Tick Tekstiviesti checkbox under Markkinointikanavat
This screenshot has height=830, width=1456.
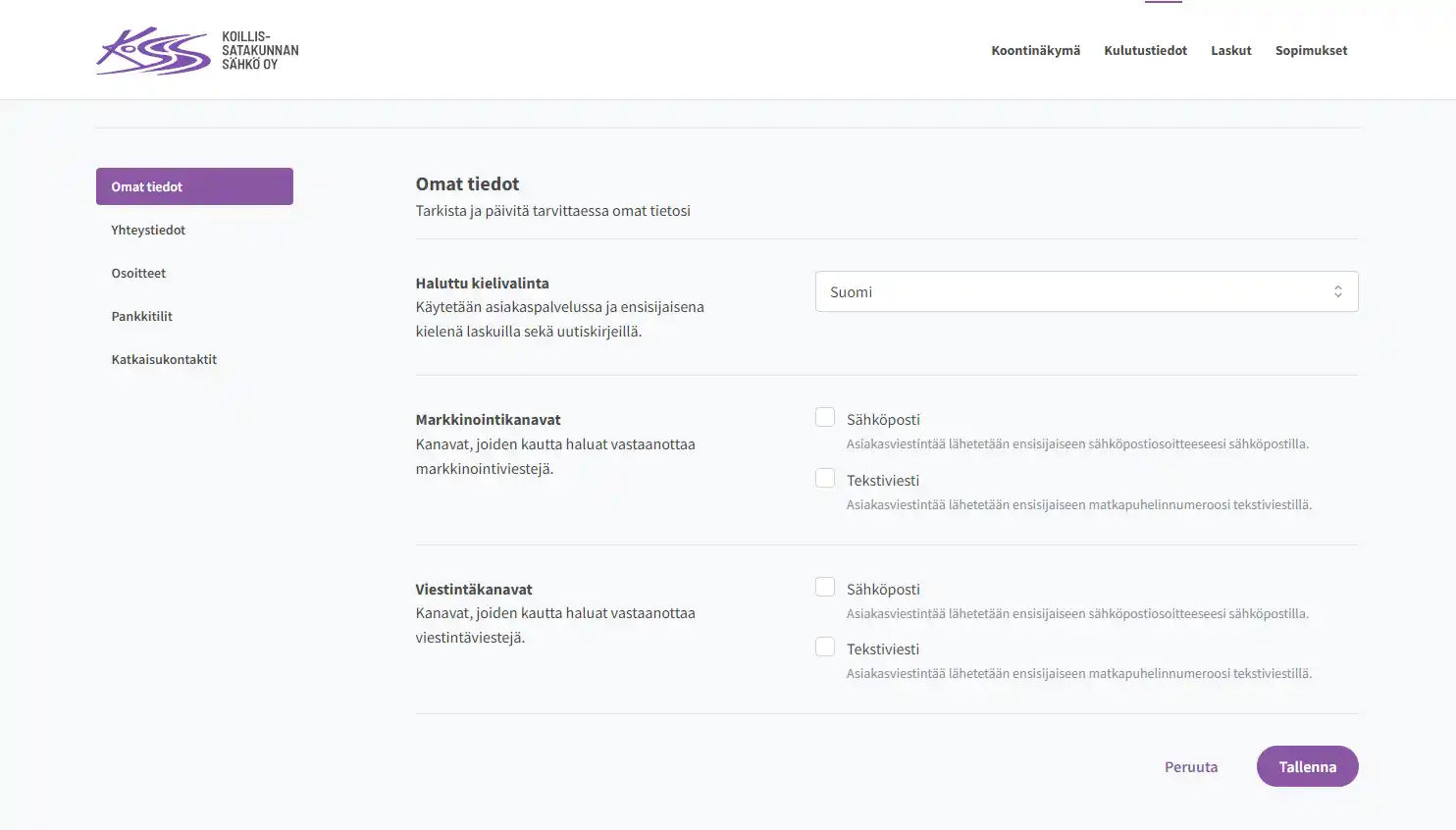pyautogui.click(x=825, y=479)
